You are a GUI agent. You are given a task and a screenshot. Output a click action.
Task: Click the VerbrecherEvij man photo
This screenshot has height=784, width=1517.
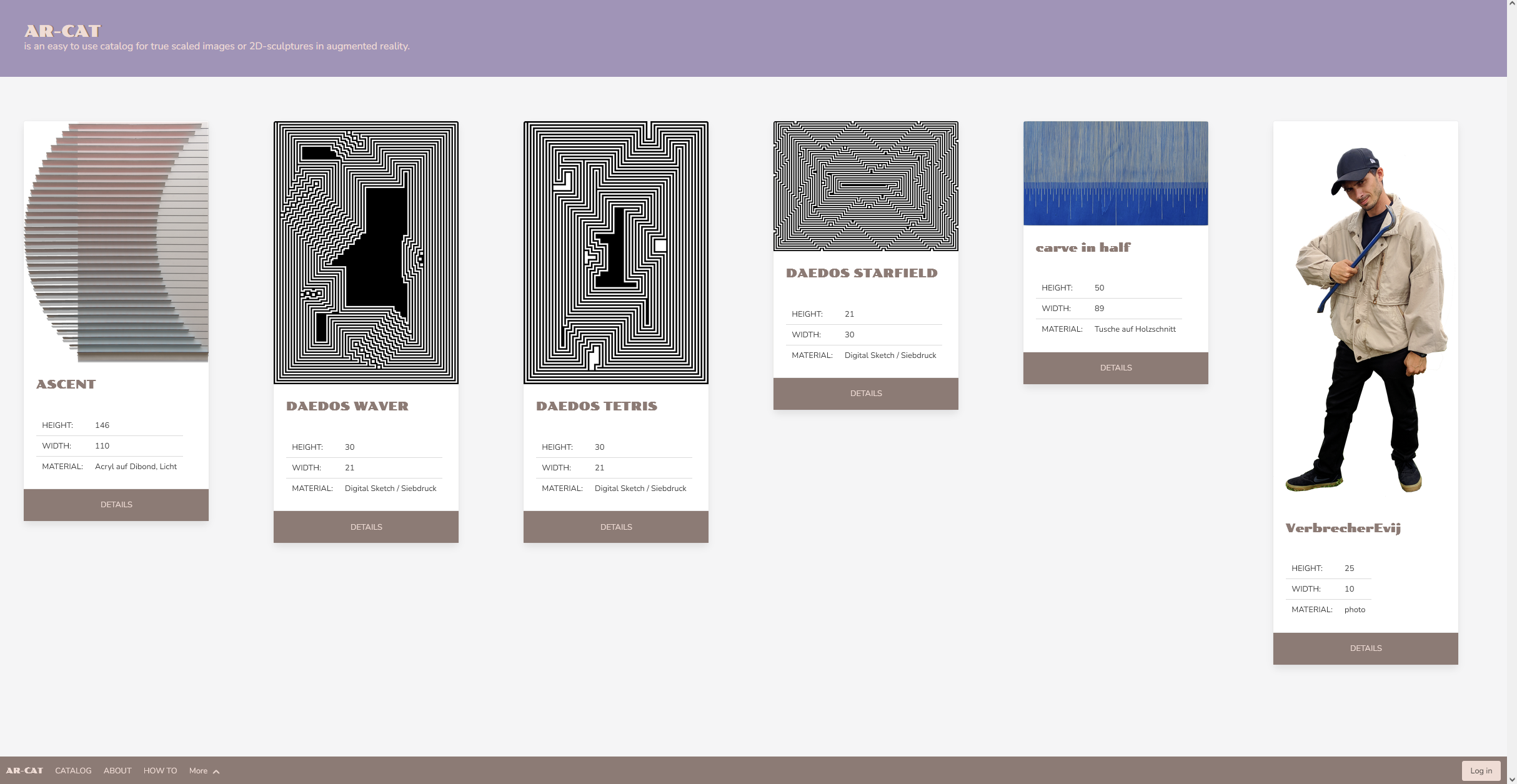tap(1366, 319)
